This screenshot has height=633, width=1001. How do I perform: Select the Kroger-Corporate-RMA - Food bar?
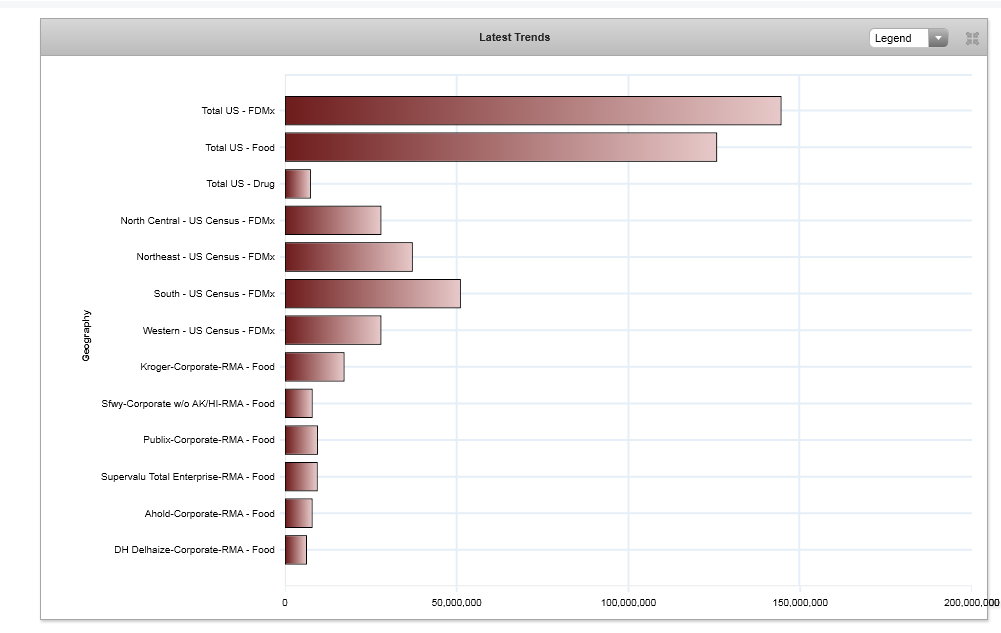click(x=314, y=367)
